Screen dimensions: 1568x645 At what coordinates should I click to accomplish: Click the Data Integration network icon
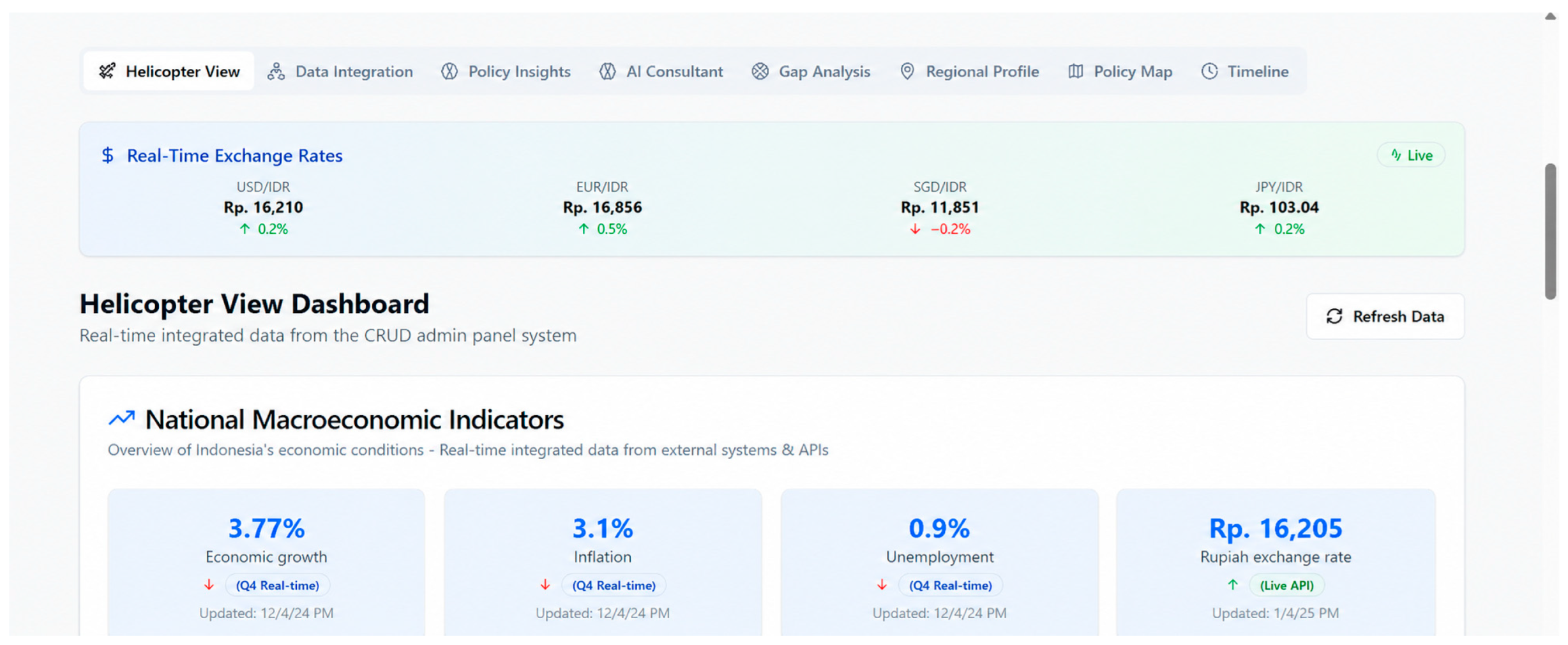tap(276, 71)
